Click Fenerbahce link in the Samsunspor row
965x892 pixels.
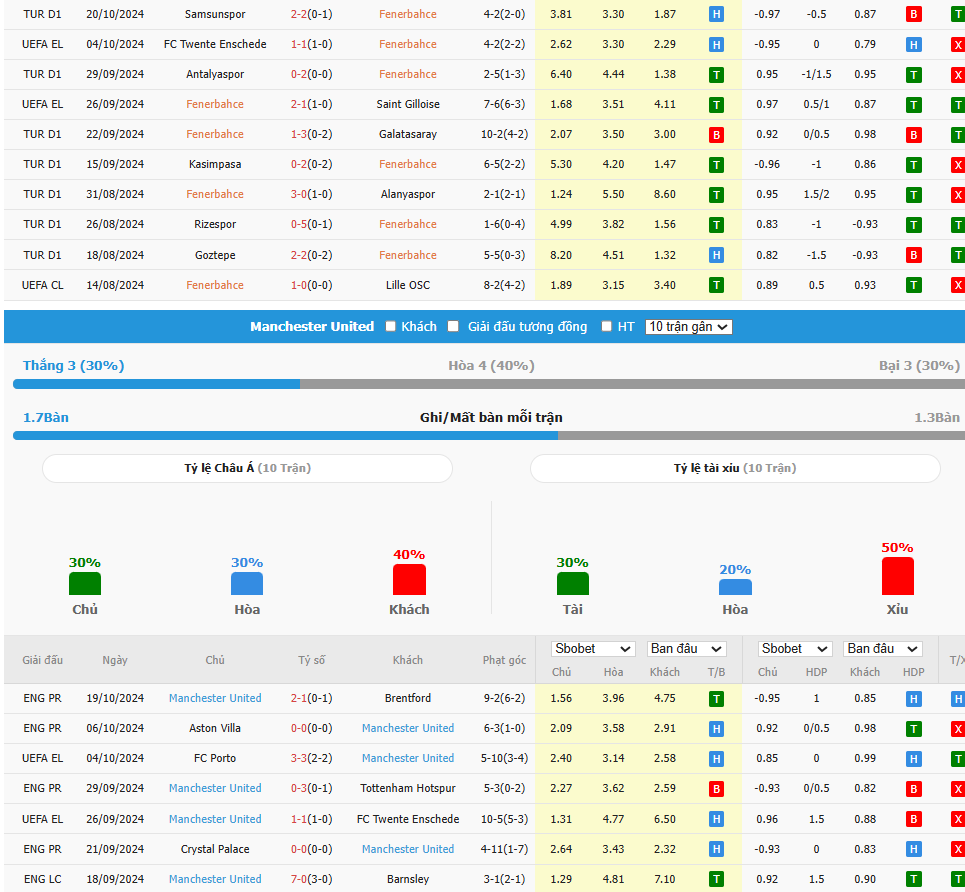pos(407,14)
